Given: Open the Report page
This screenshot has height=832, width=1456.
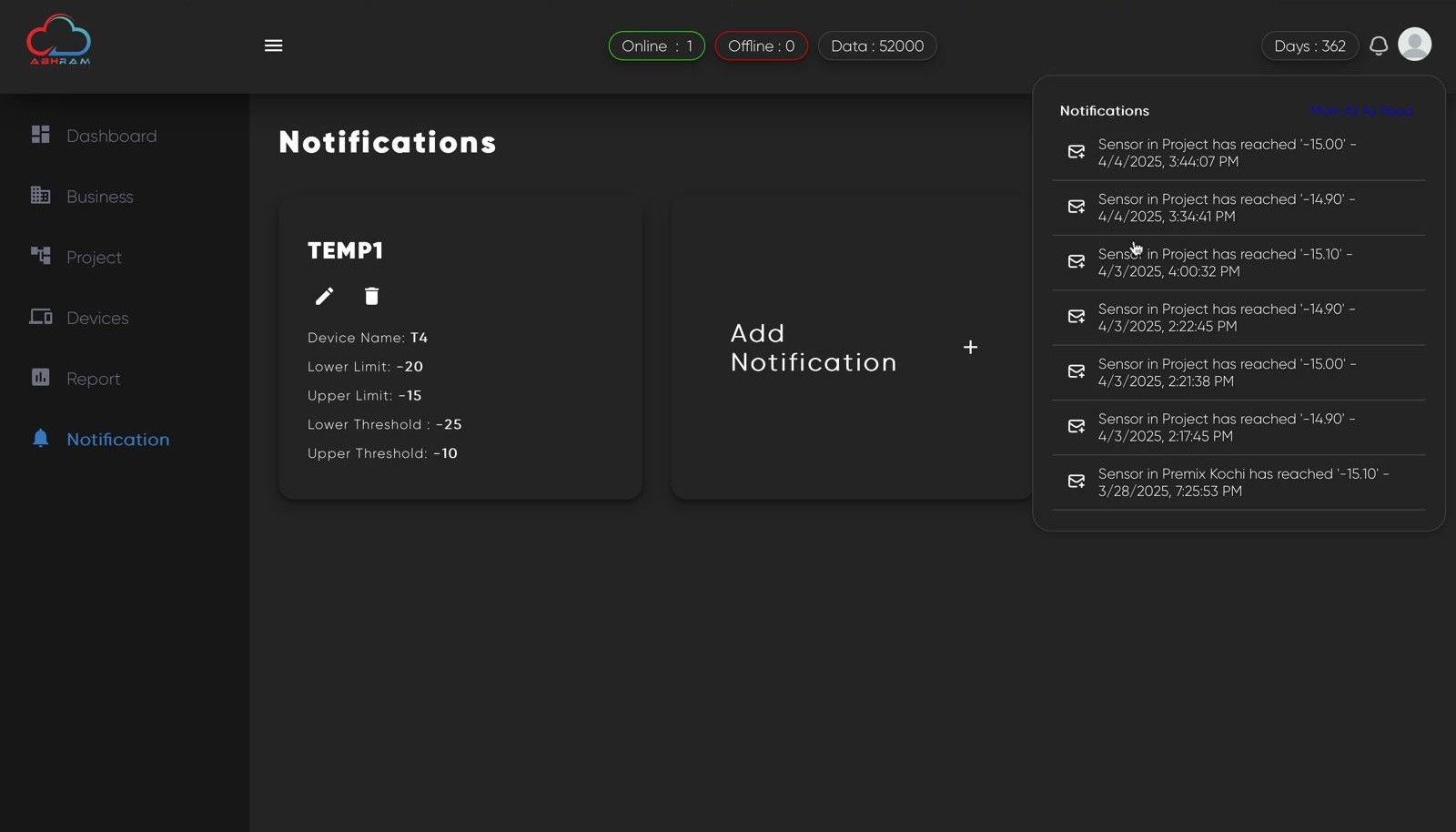Looking at the screenshot, I should coord(93,379).
